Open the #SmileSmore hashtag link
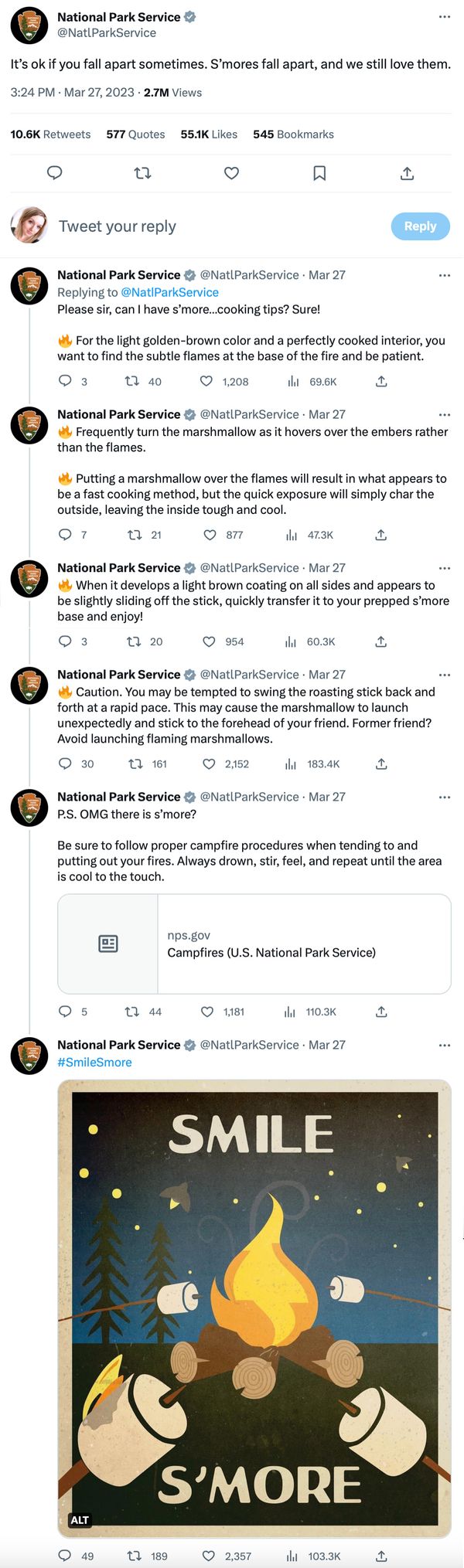The height and width of the screenshot is (1568, 464). point(94,1063)
